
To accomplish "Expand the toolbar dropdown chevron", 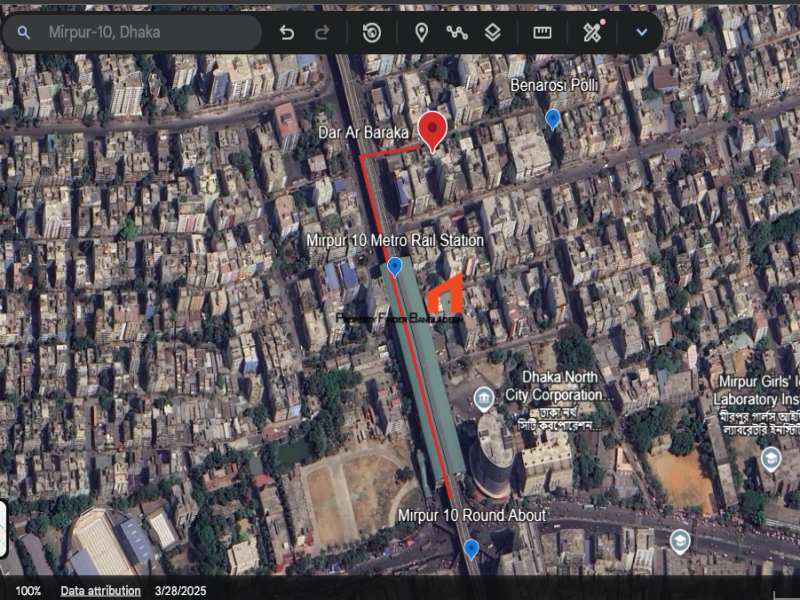I will click(x=642, y=32).
